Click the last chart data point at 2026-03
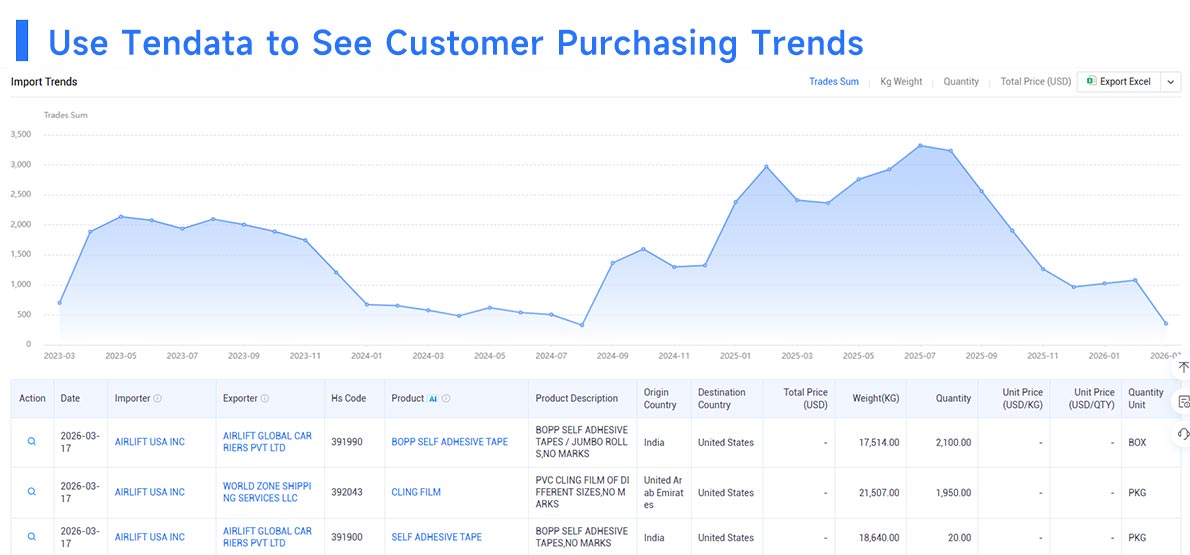 pos(1166,323)
